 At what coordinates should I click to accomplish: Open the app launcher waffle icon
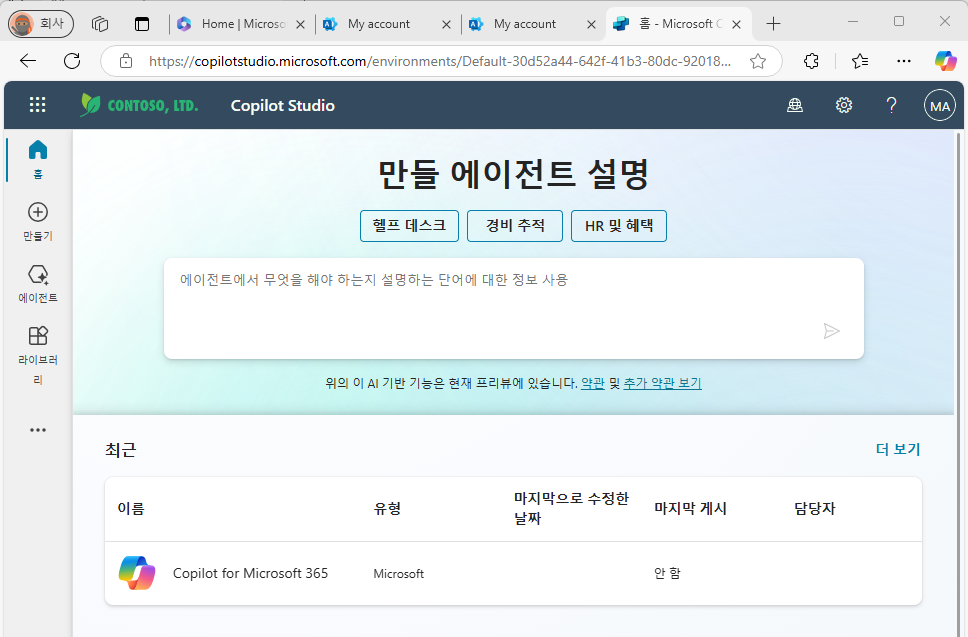38,104
